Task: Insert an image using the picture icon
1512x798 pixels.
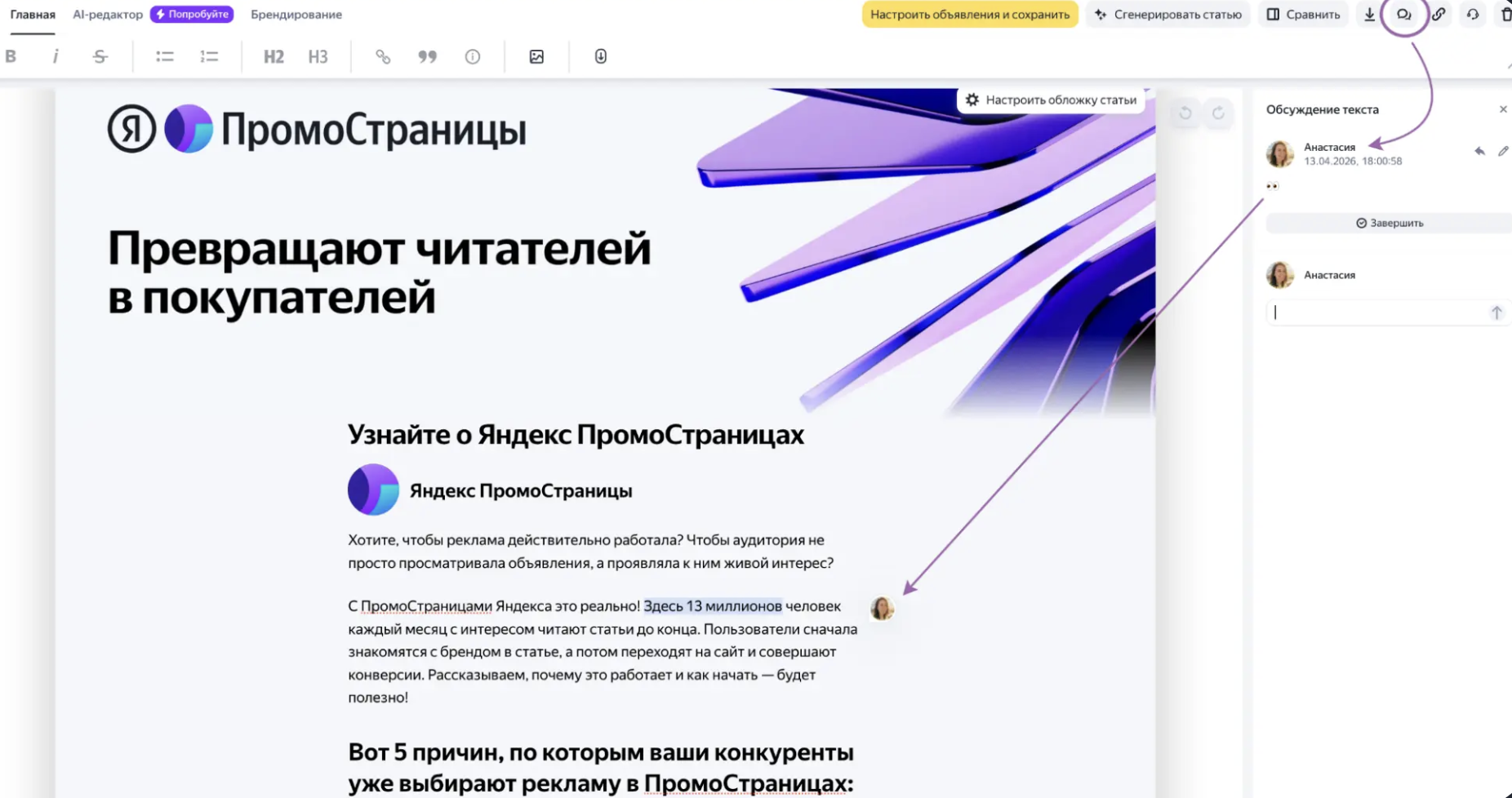Action: click(536, 56)
